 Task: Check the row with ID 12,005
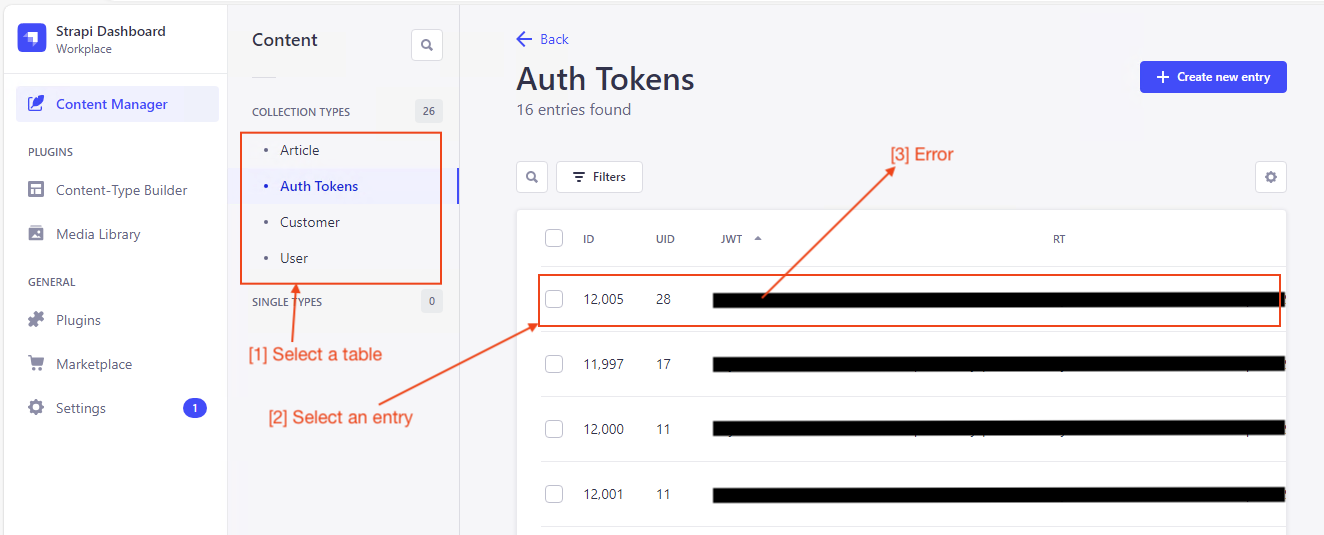554,299
